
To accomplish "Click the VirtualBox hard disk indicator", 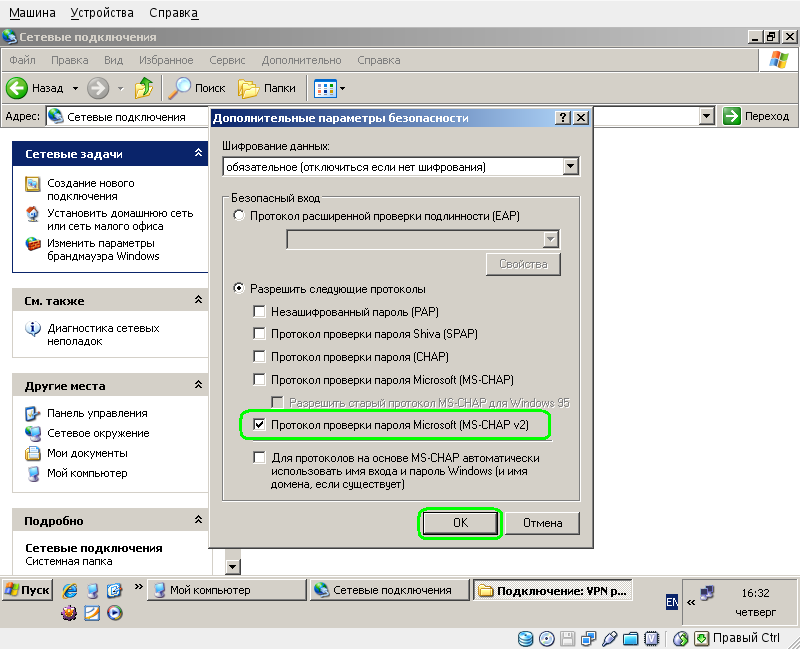I will coord(525,638).
